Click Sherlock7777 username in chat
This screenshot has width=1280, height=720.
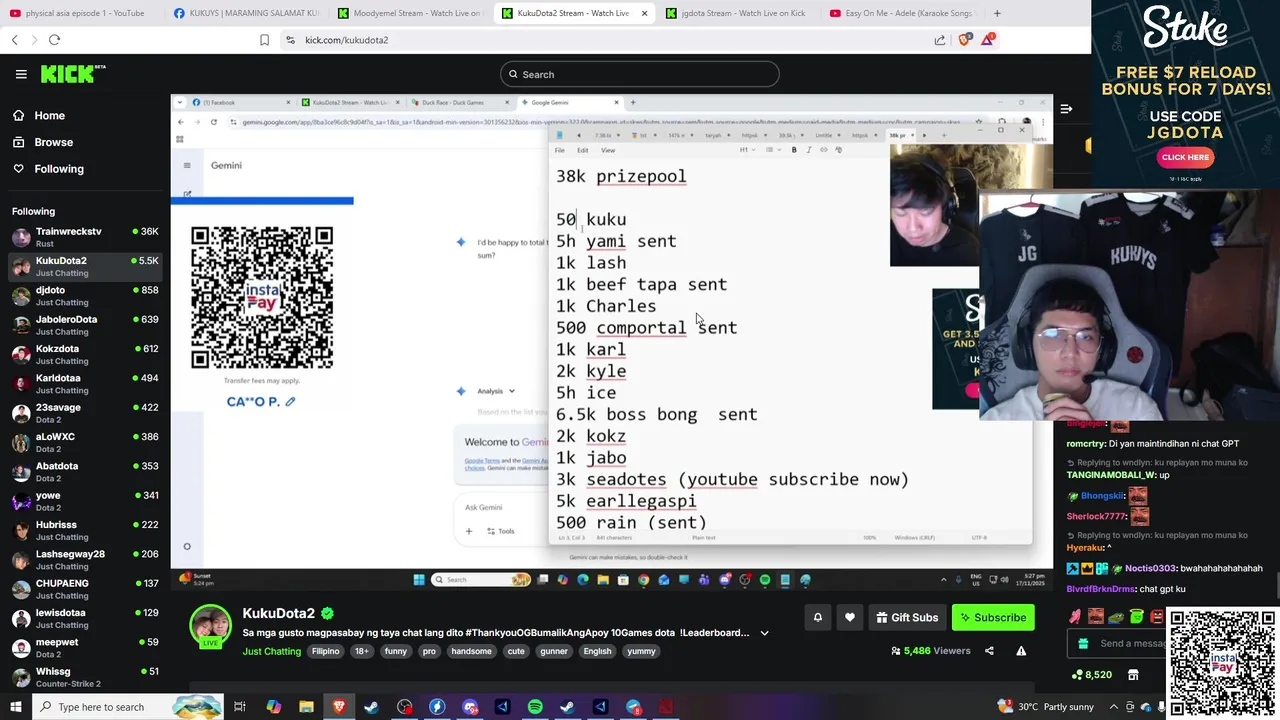(1096, 516)
